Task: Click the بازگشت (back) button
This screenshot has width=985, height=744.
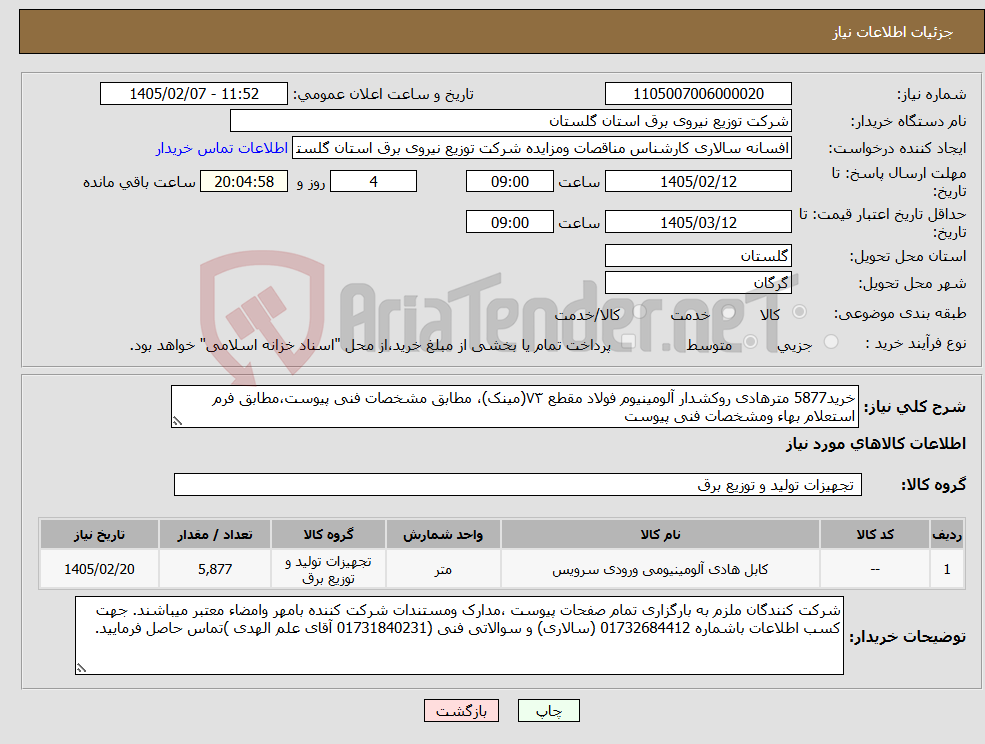Action: (x=461, y=711)
